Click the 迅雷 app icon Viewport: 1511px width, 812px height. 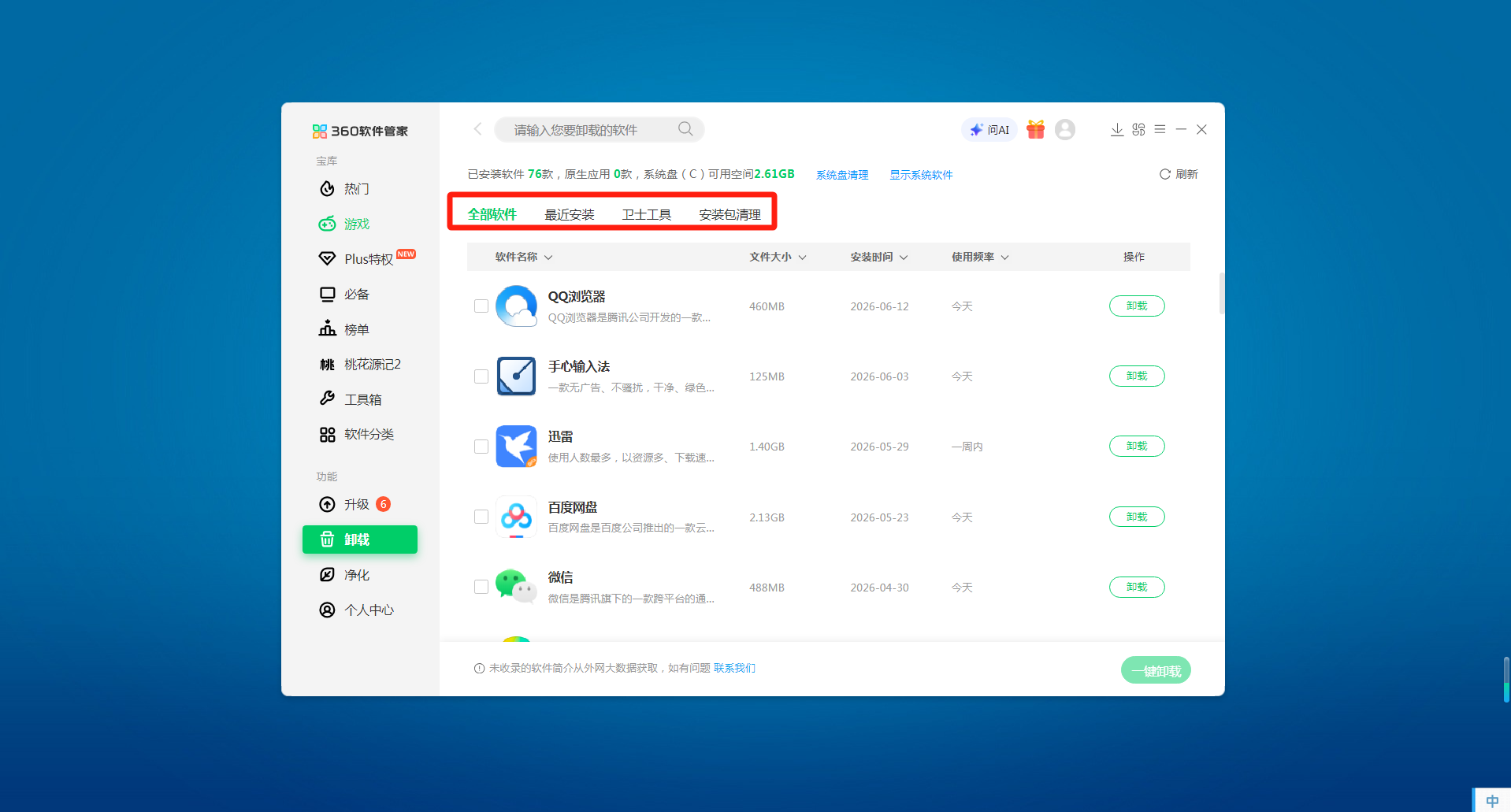[516, 447]
